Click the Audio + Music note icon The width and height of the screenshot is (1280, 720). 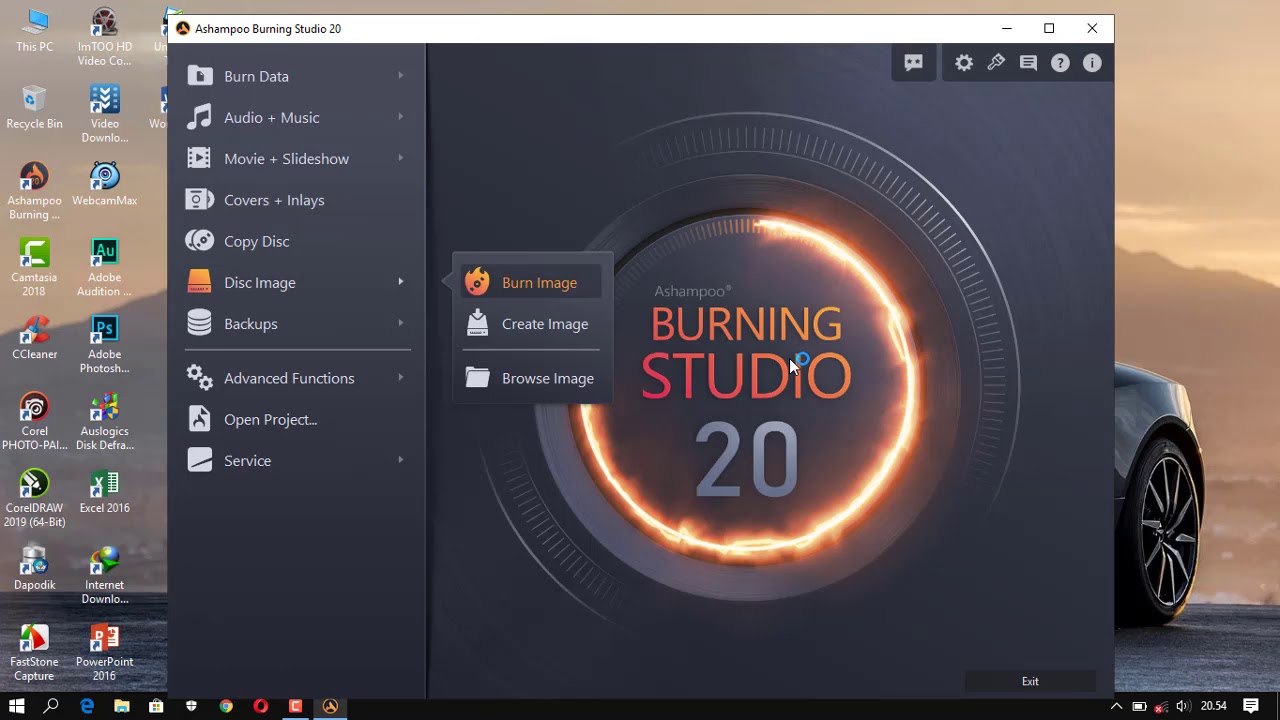[x=200, y=117]
